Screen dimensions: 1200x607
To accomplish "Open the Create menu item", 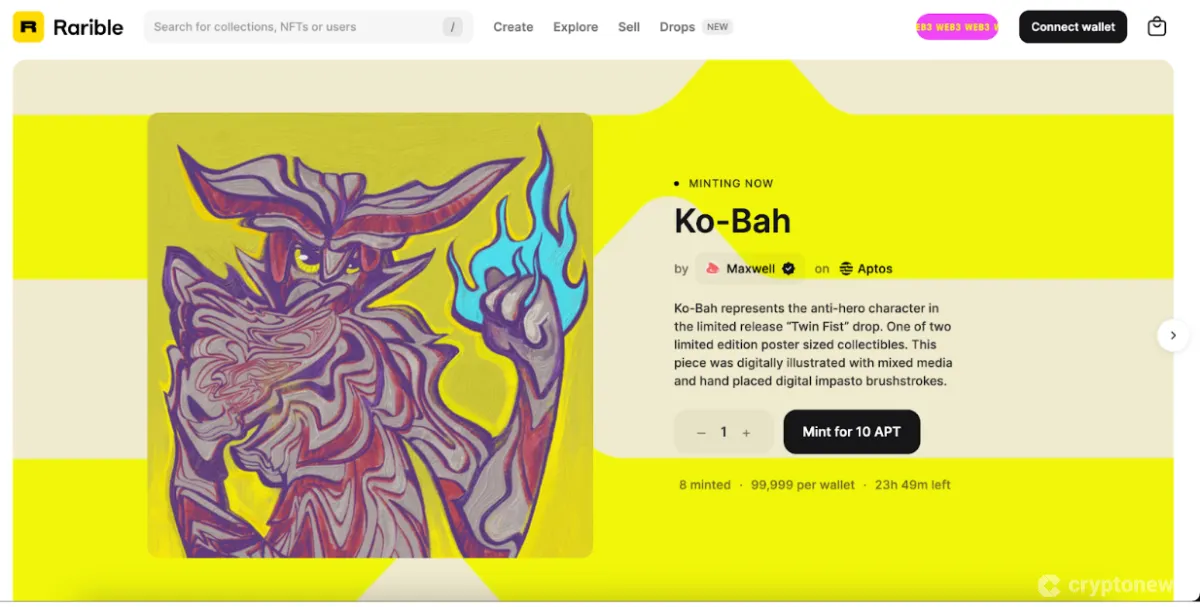I will (513, 27).
